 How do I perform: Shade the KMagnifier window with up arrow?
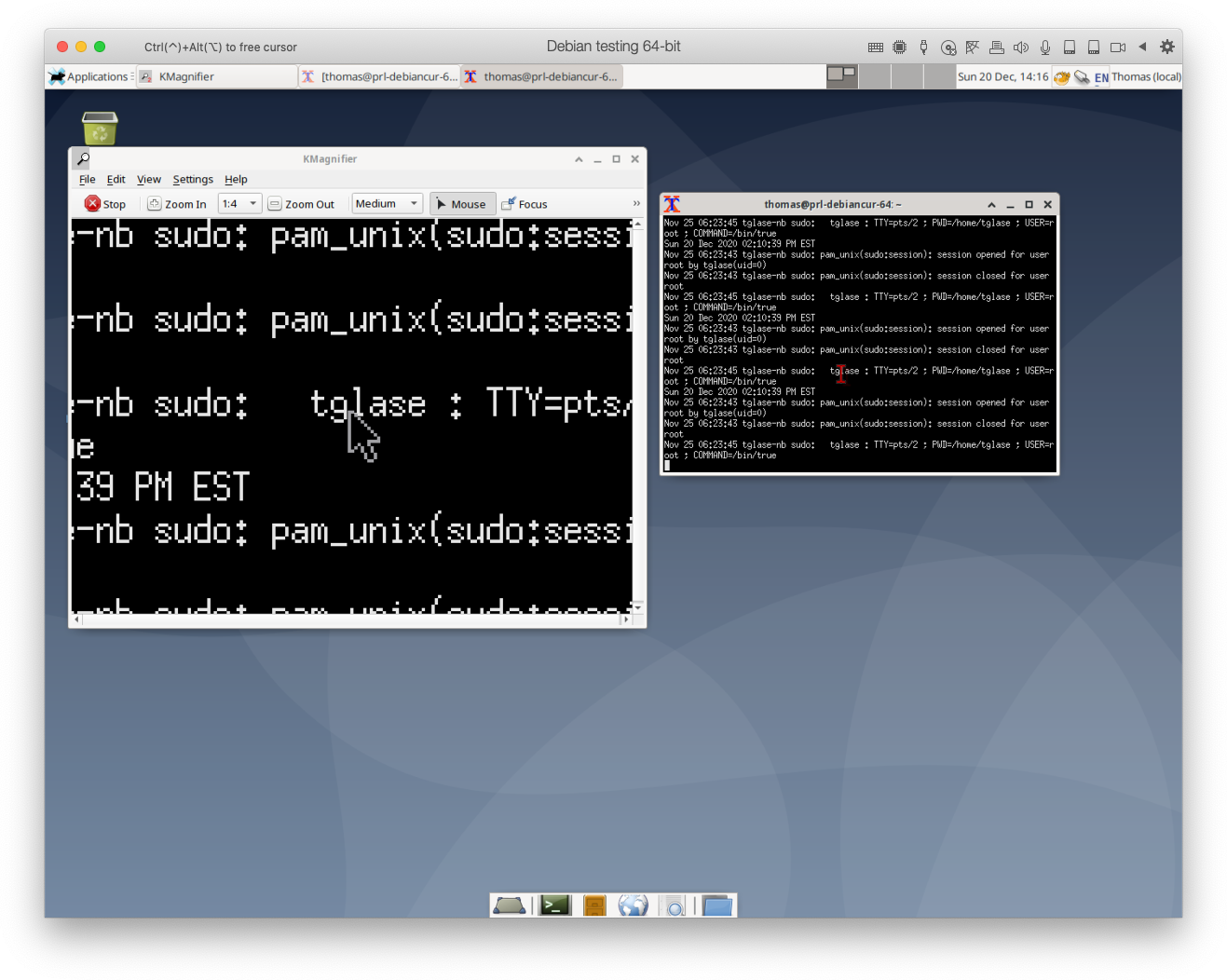tap(579, 159)
